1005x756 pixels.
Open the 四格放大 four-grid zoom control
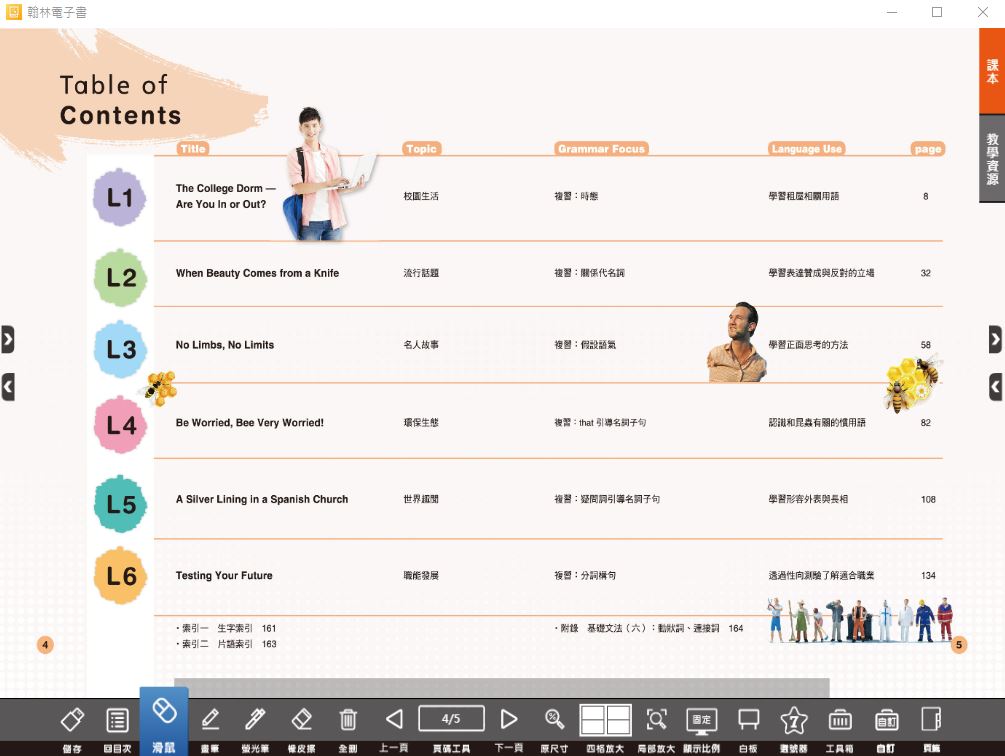coord(605,719)
